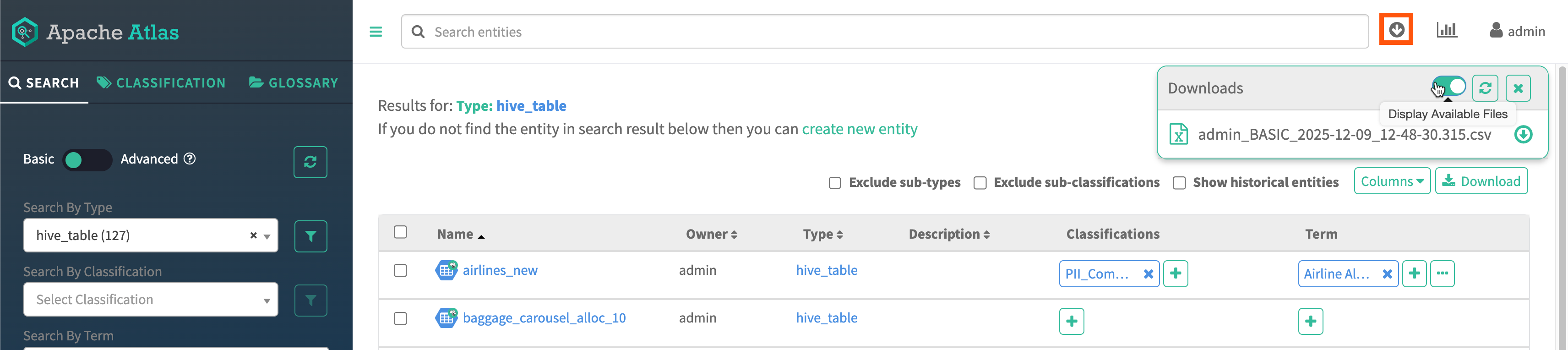Image resolution: width=1568 pixels, height=350 pixels.
Task: Add classification to baggage_carousel_alloc_10
Action: click(x=1071, y=321)
